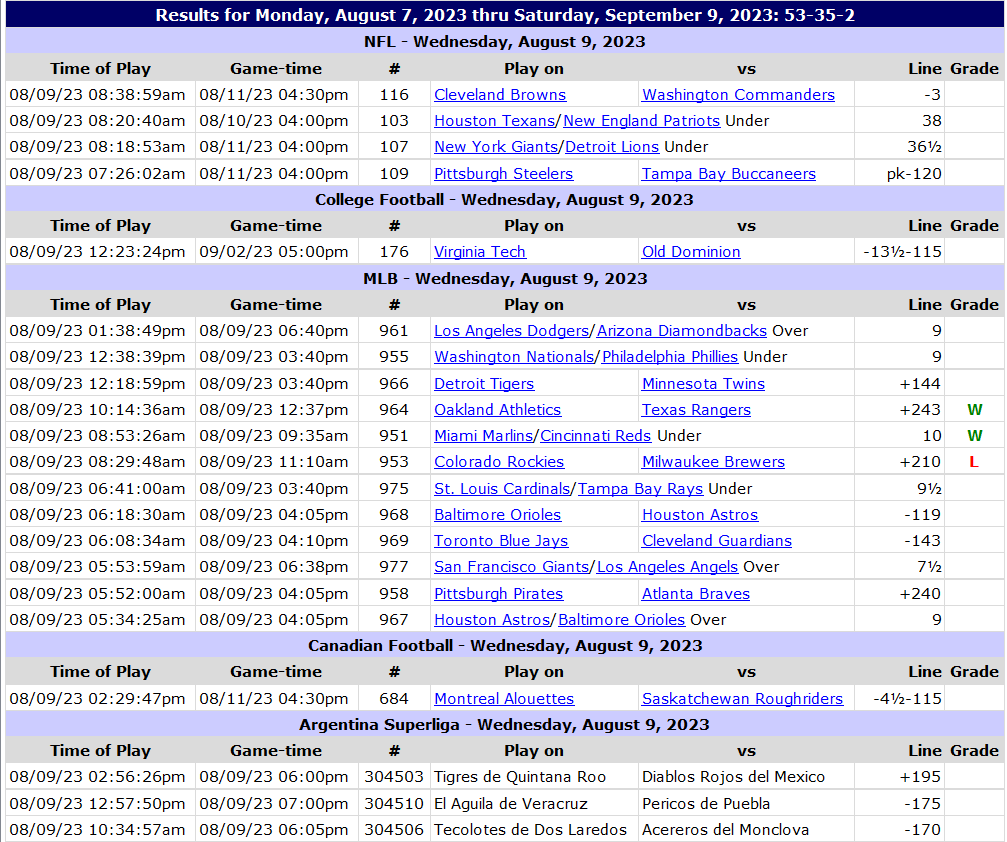Click the Texas Rangers link
Viewport: 1007px width, 842px height.
coord(696,410)
